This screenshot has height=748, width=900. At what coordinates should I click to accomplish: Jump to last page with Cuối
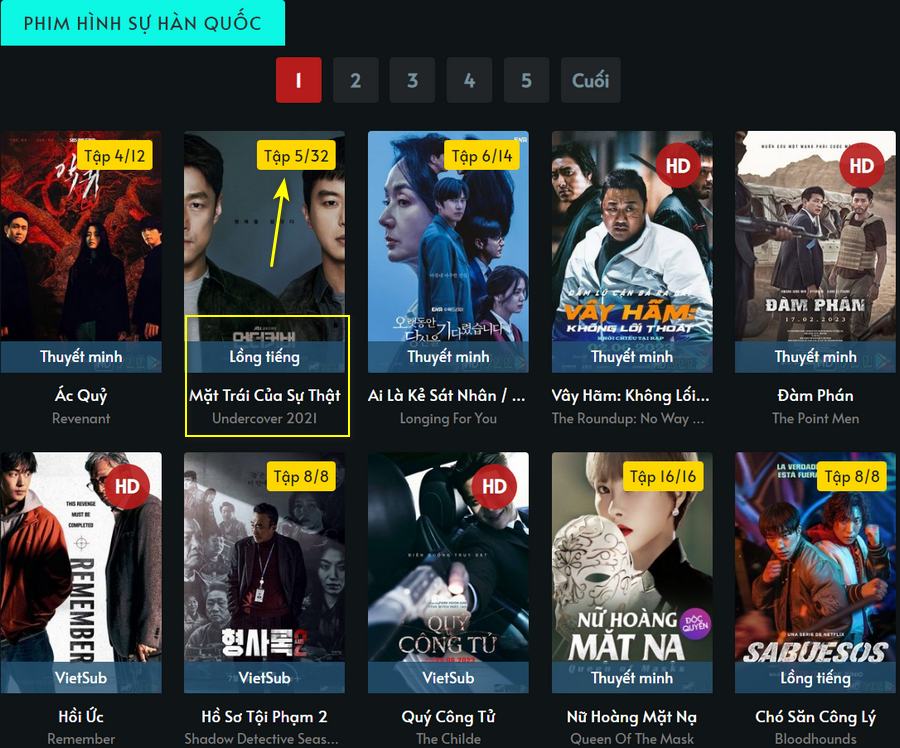tap(591, 80)
